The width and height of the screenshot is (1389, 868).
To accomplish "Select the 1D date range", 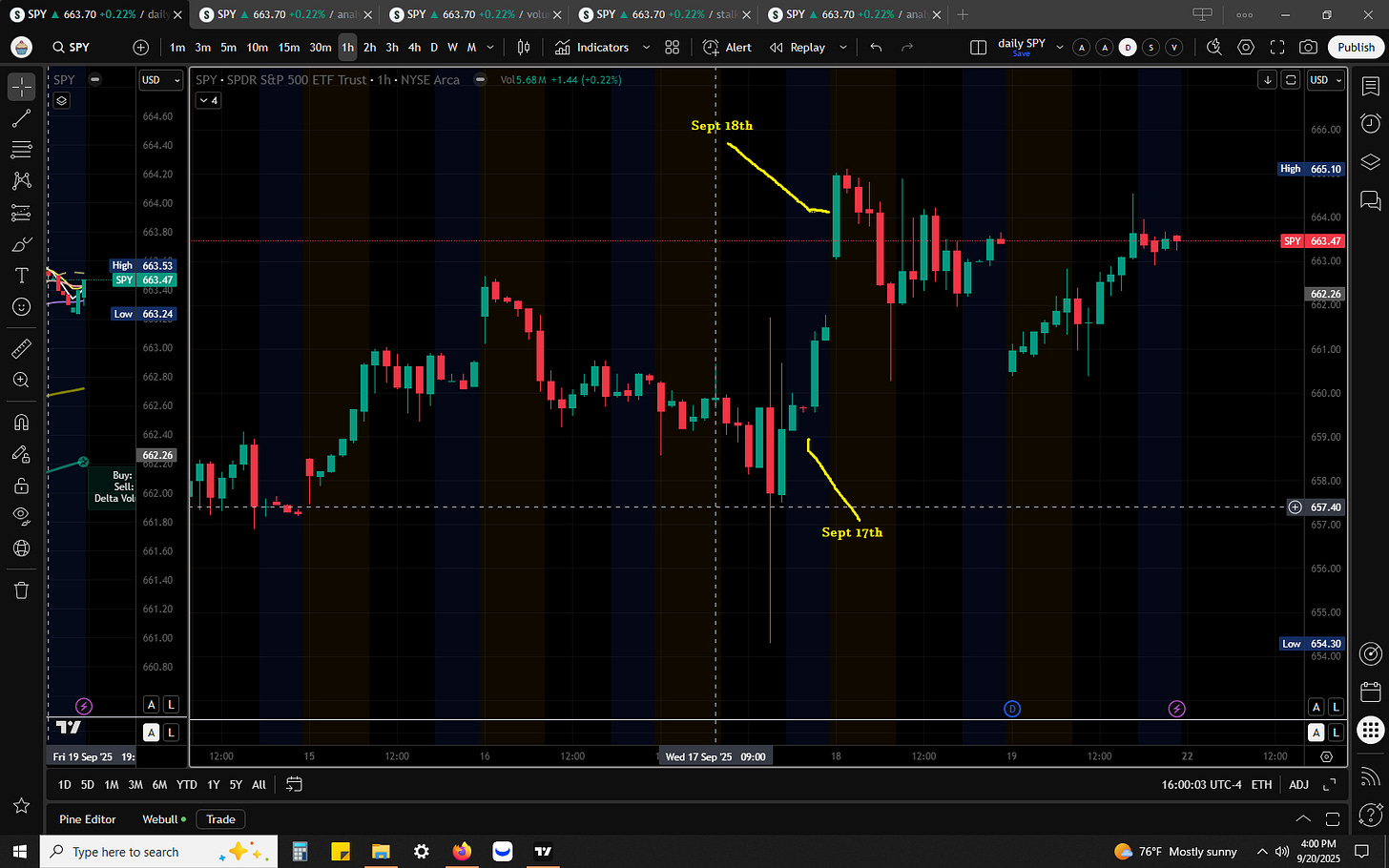I will [x=64, y=784].
